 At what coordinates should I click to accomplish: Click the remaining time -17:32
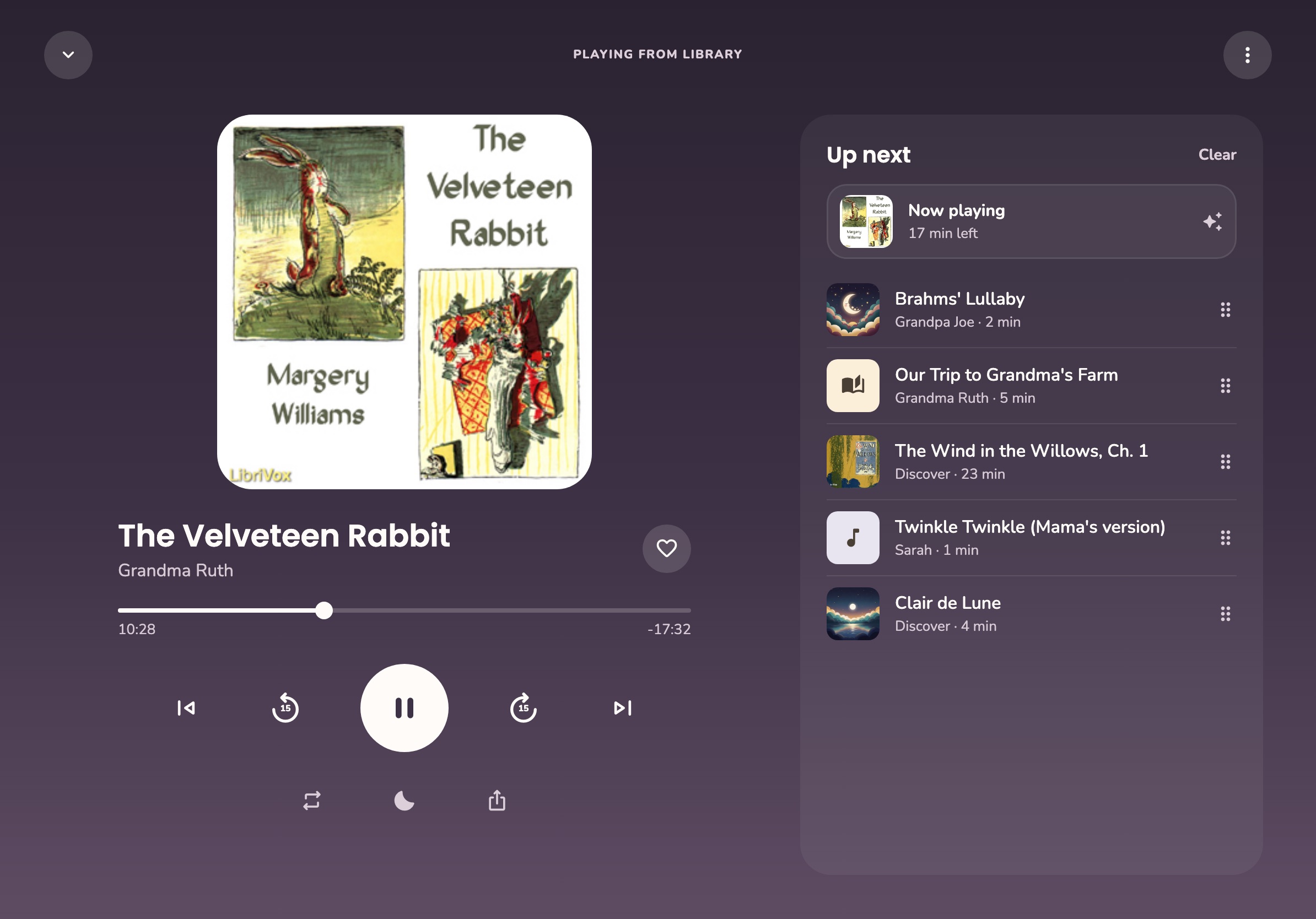669,629
